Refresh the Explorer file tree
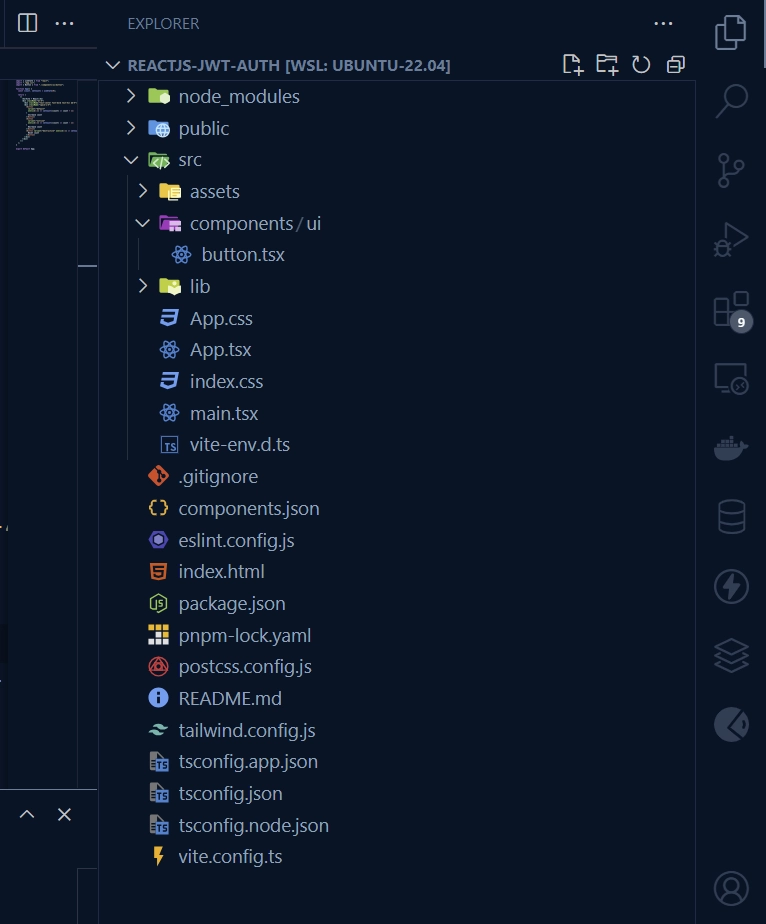 (641, 65)
